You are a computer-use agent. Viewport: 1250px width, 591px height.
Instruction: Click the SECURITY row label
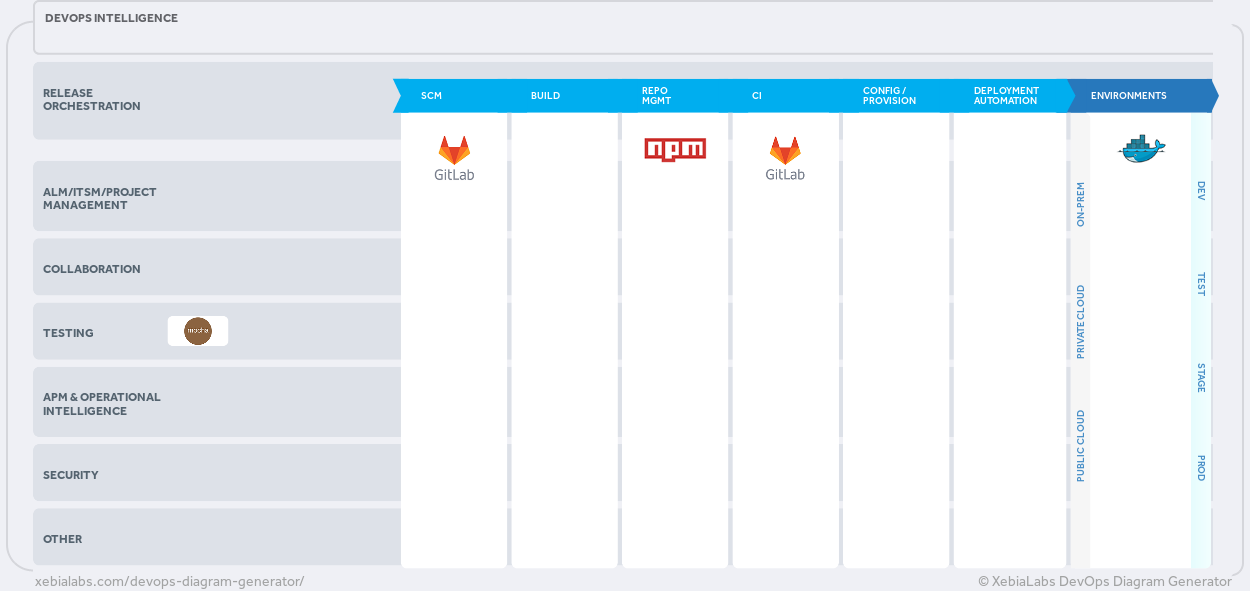click(70, 475)
